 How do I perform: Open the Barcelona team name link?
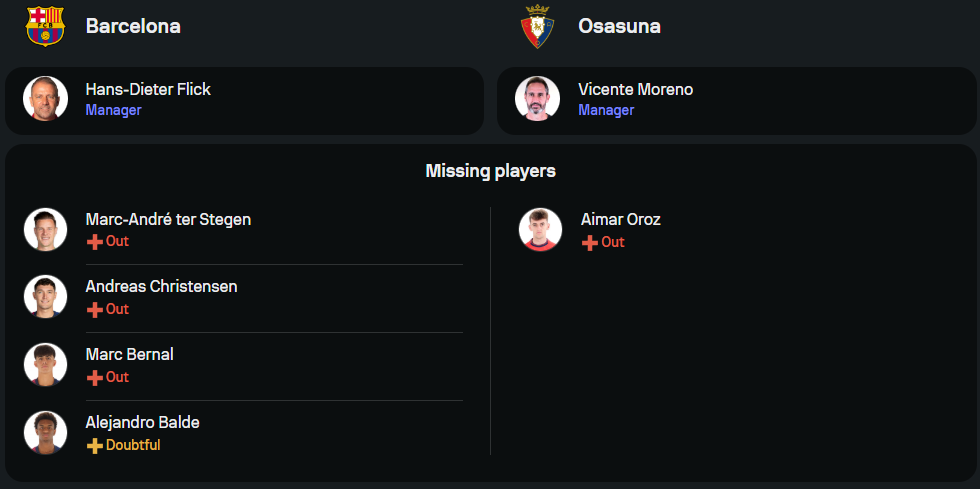tap(133, 27)
